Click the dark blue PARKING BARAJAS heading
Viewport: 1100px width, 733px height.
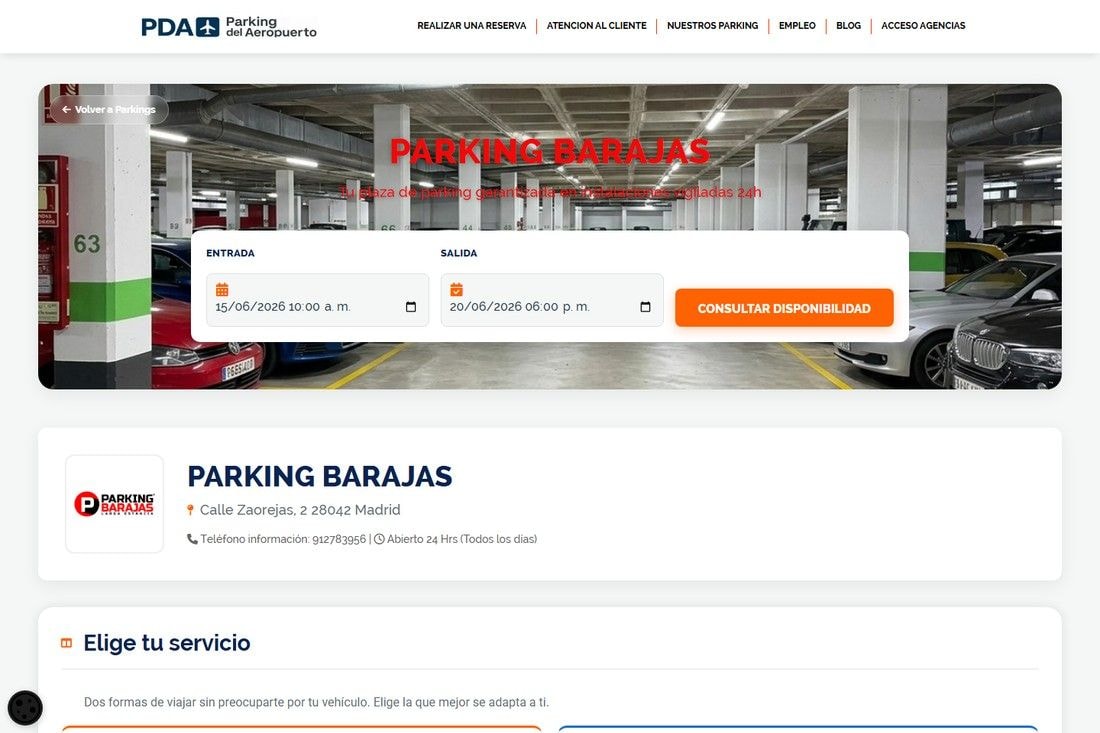coord(320,476)
